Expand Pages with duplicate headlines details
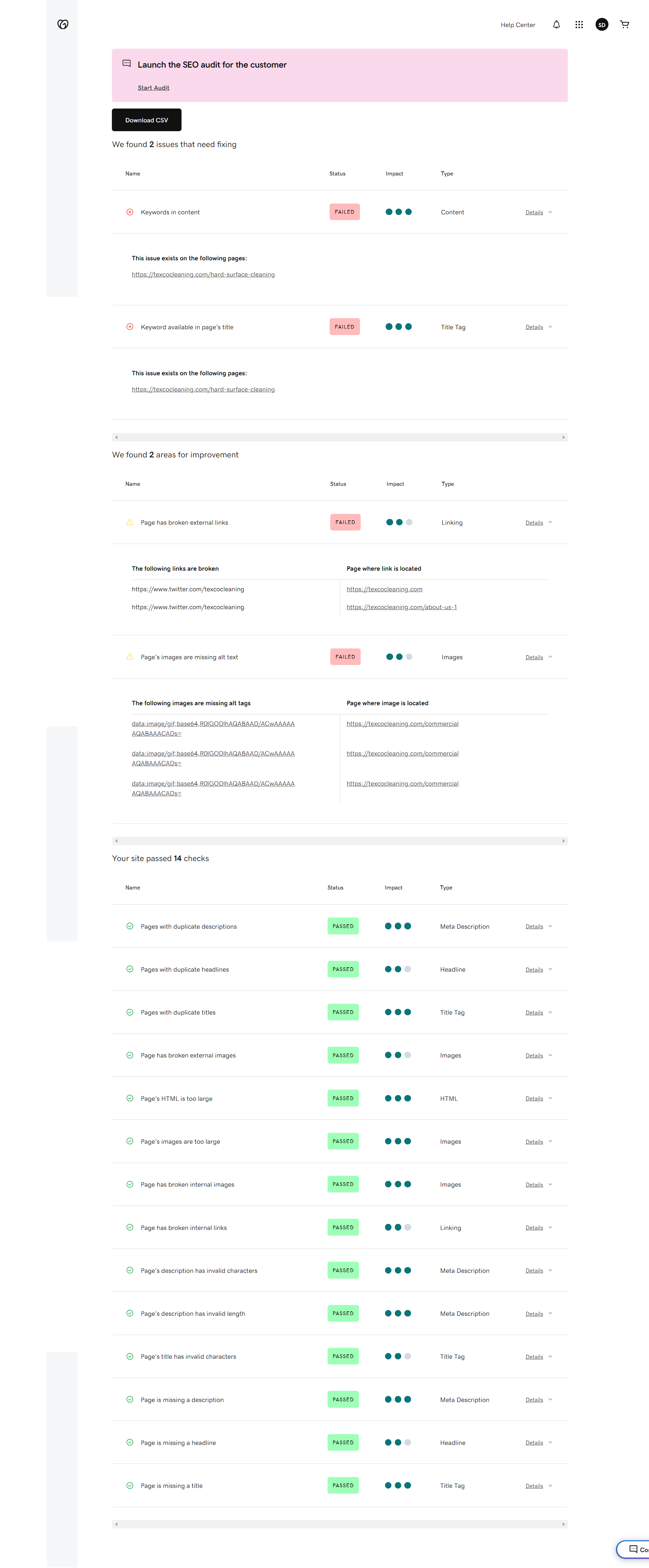649x1568 pixels. pyautogui.click(x=550, y=970)
